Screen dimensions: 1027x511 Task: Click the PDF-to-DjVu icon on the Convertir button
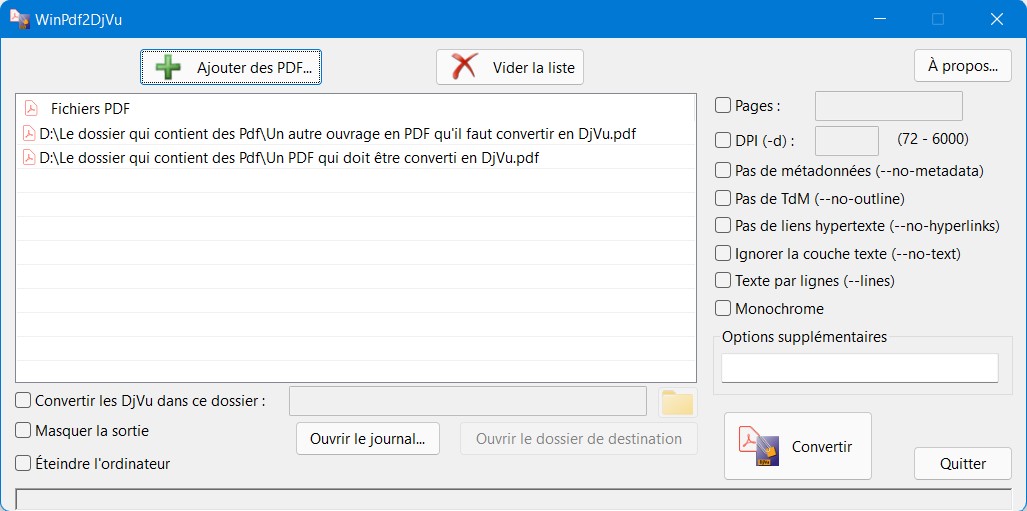pyautogui.click(x=758, y=446)
